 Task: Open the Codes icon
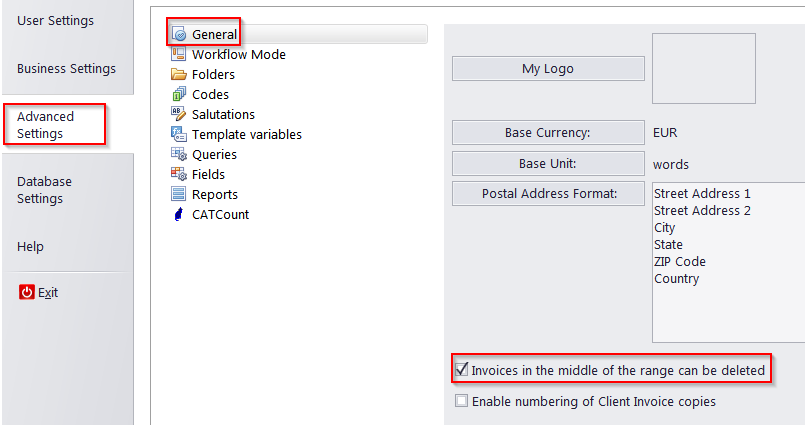point(179,94)
